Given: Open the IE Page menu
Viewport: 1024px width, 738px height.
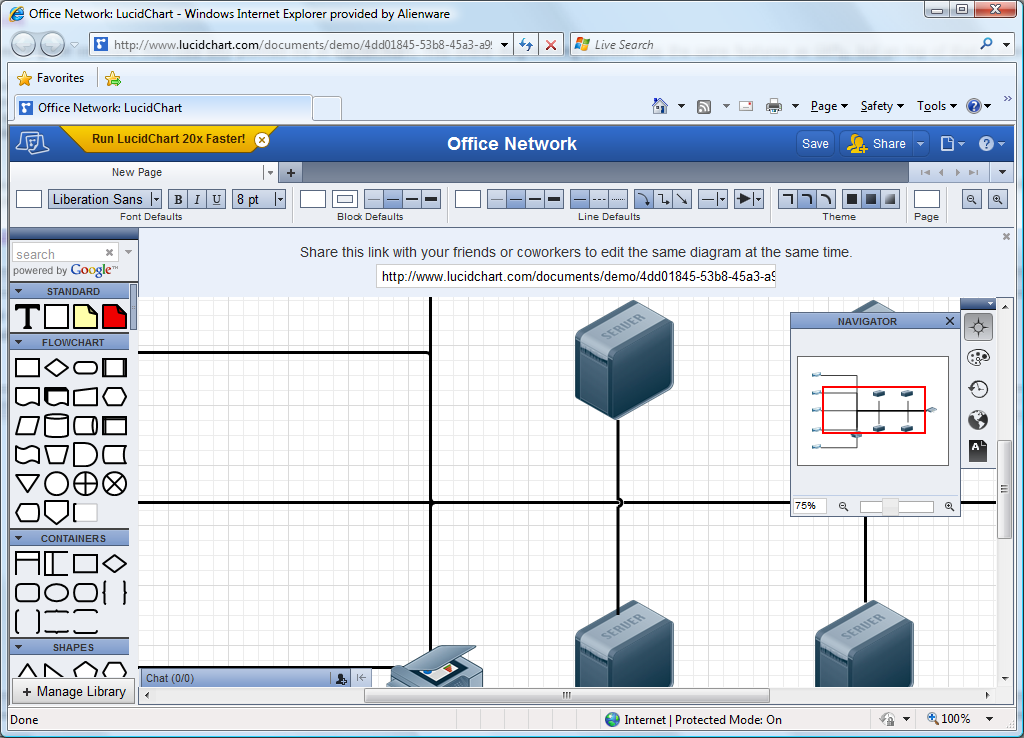Looking at the screenshot, I should [x=829, y=106].
